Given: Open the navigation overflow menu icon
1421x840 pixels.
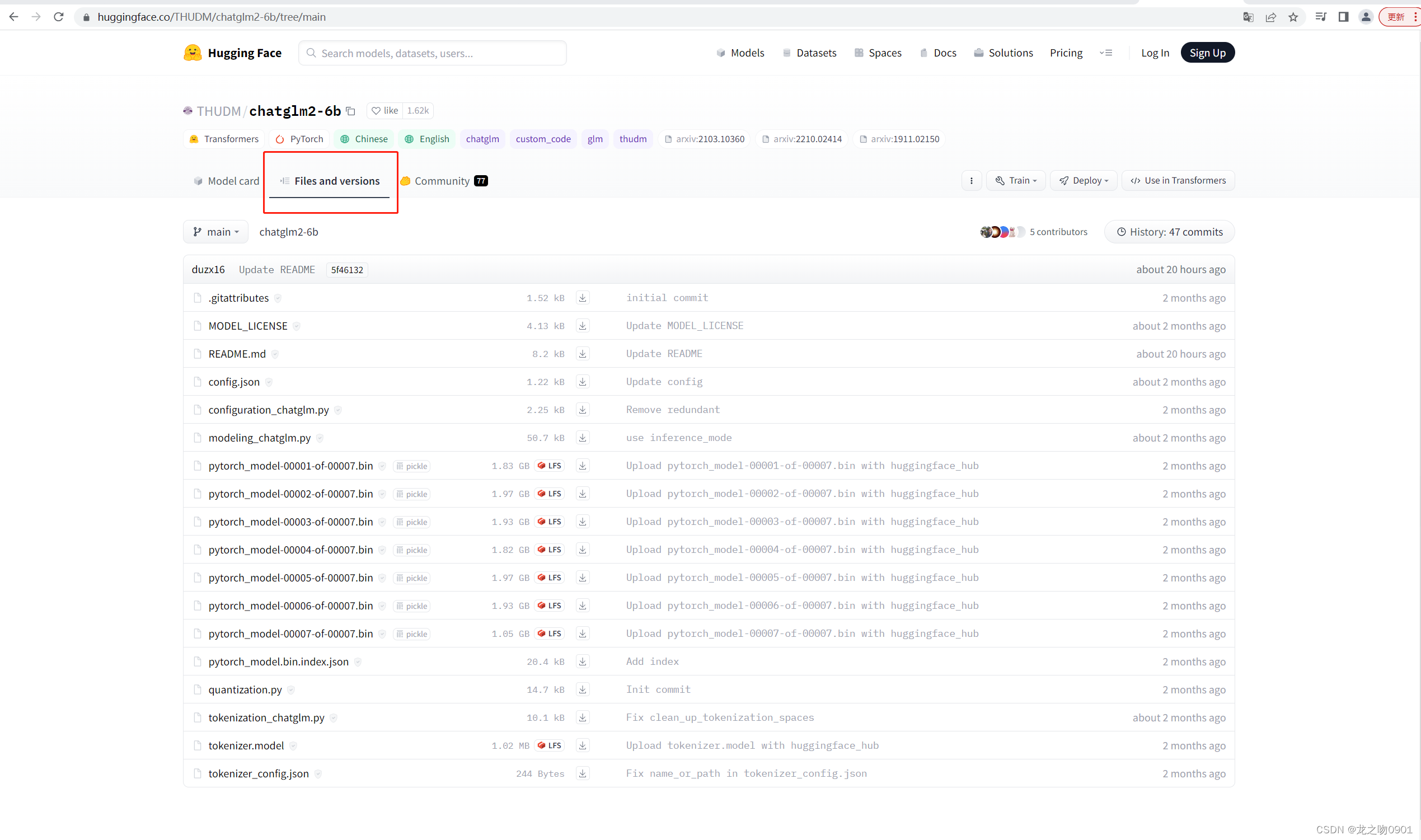Looking at the screenshot, I should [x=1106, y=53].
